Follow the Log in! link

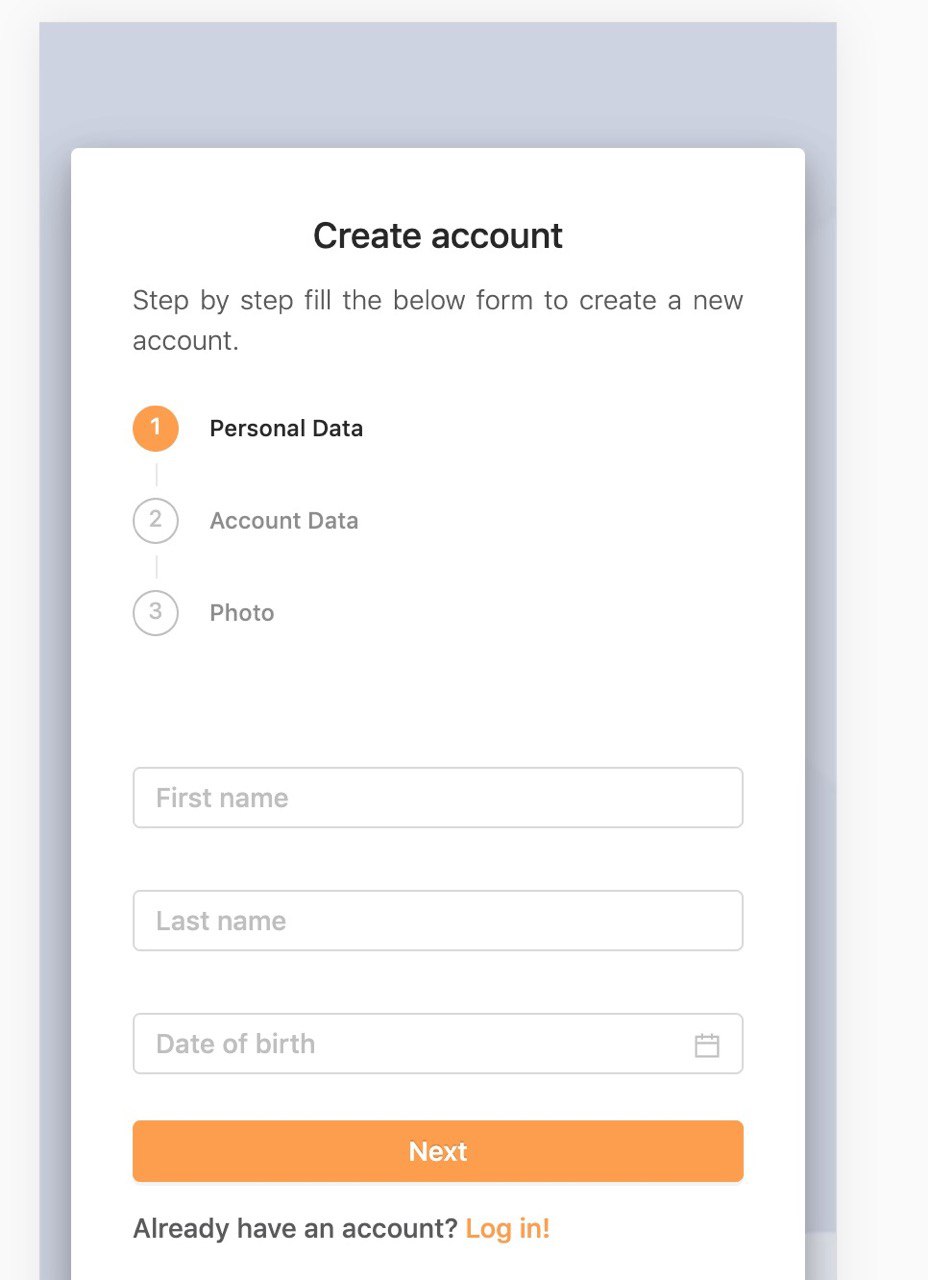508,1228
